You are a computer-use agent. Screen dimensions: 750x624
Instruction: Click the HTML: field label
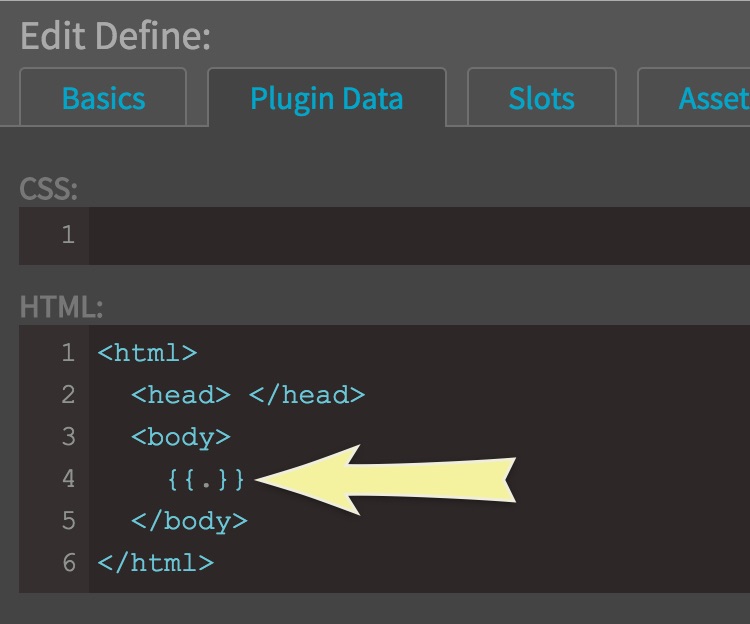click(60, 307)
